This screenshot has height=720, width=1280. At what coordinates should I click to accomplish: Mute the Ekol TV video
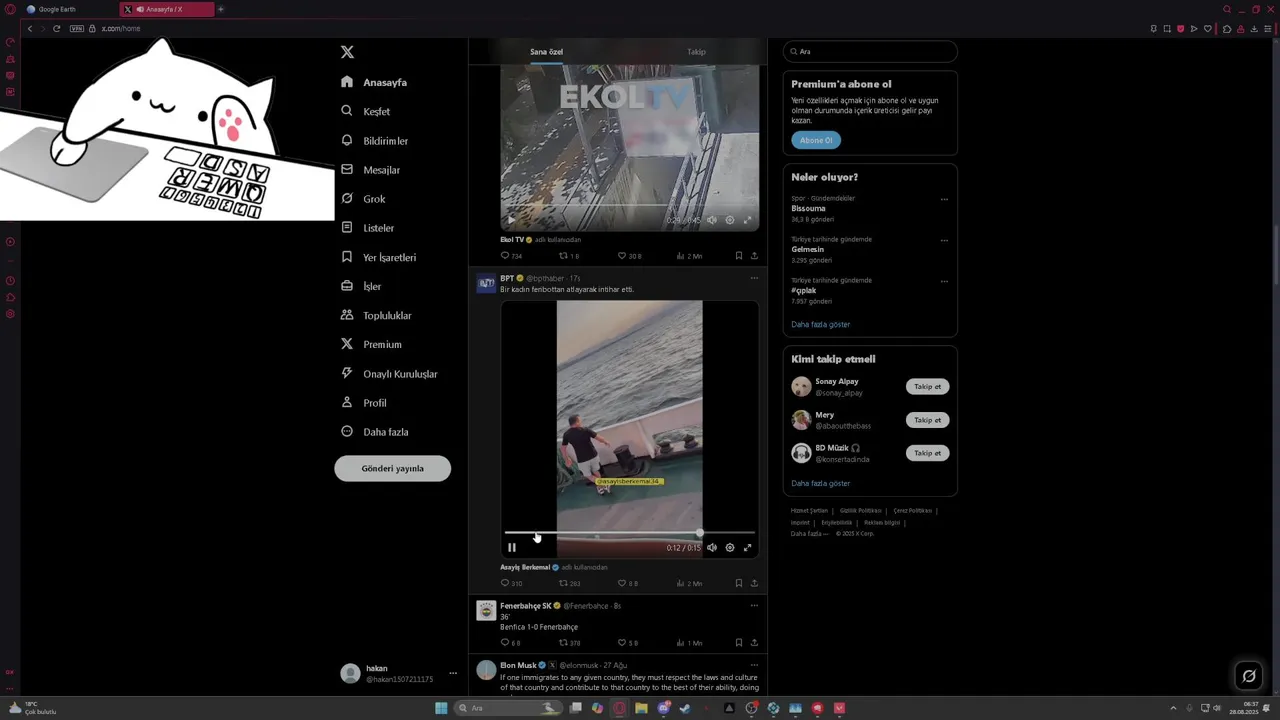tap(712, 220)
